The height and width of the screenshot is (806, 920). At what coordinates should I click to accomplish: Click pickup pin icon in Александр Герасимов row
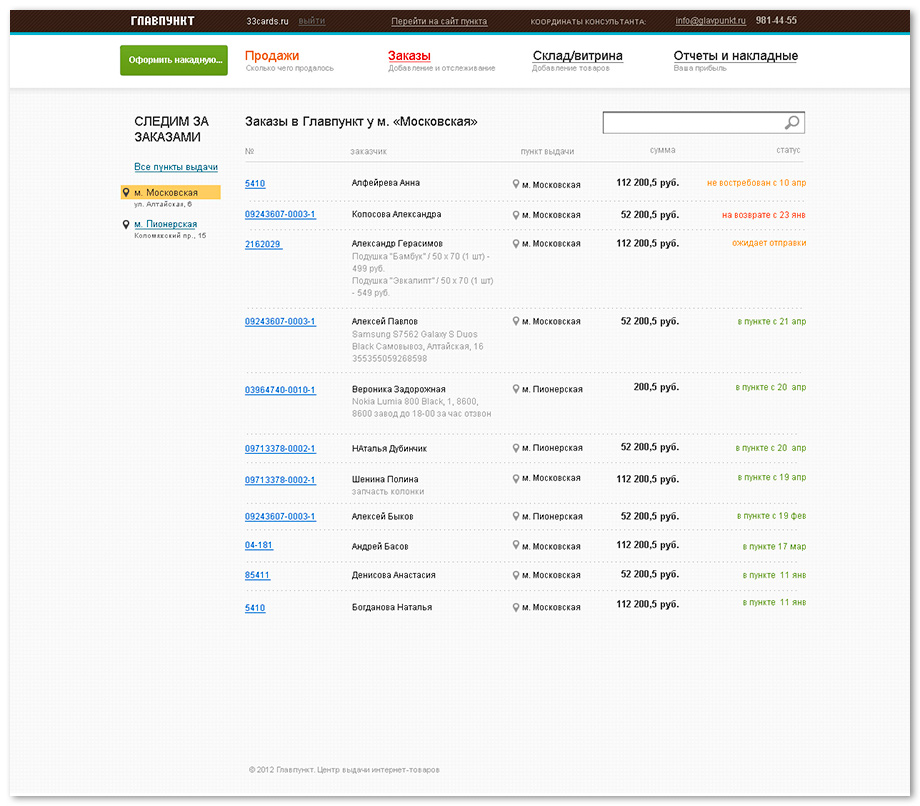(515, 243)
